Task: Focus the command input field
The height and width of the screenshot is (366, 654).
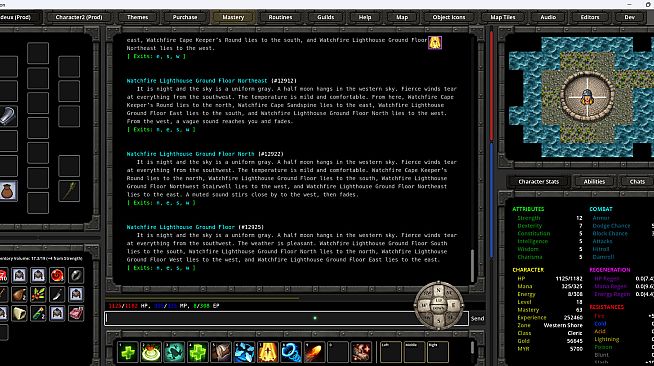Action: pos(286,318)
